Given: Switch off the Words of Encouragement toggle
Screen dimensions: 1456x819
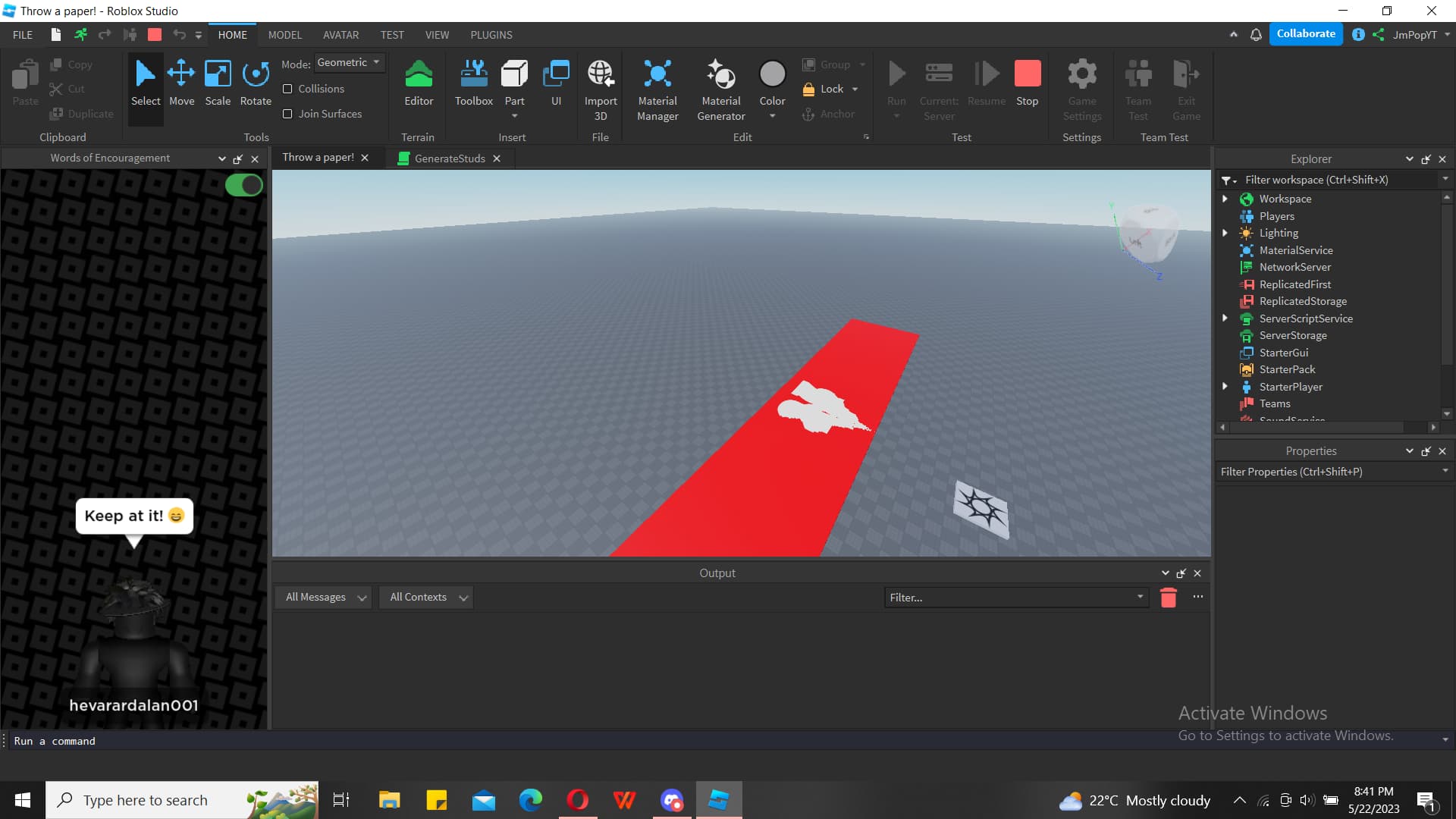Looking at the screenshot, I should [243, 184].
